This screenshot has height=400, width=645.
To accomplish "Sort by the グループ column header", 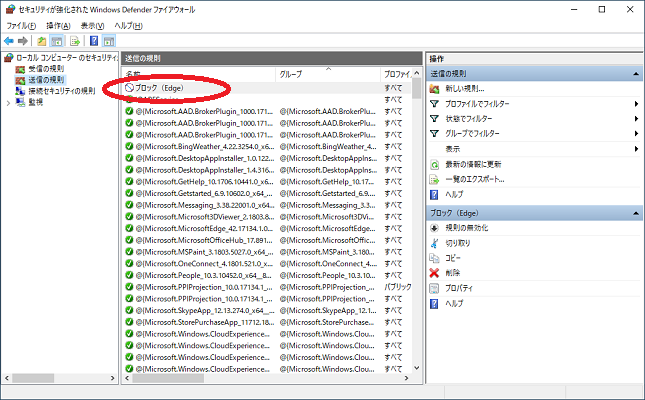I will (x=327, y=74).
